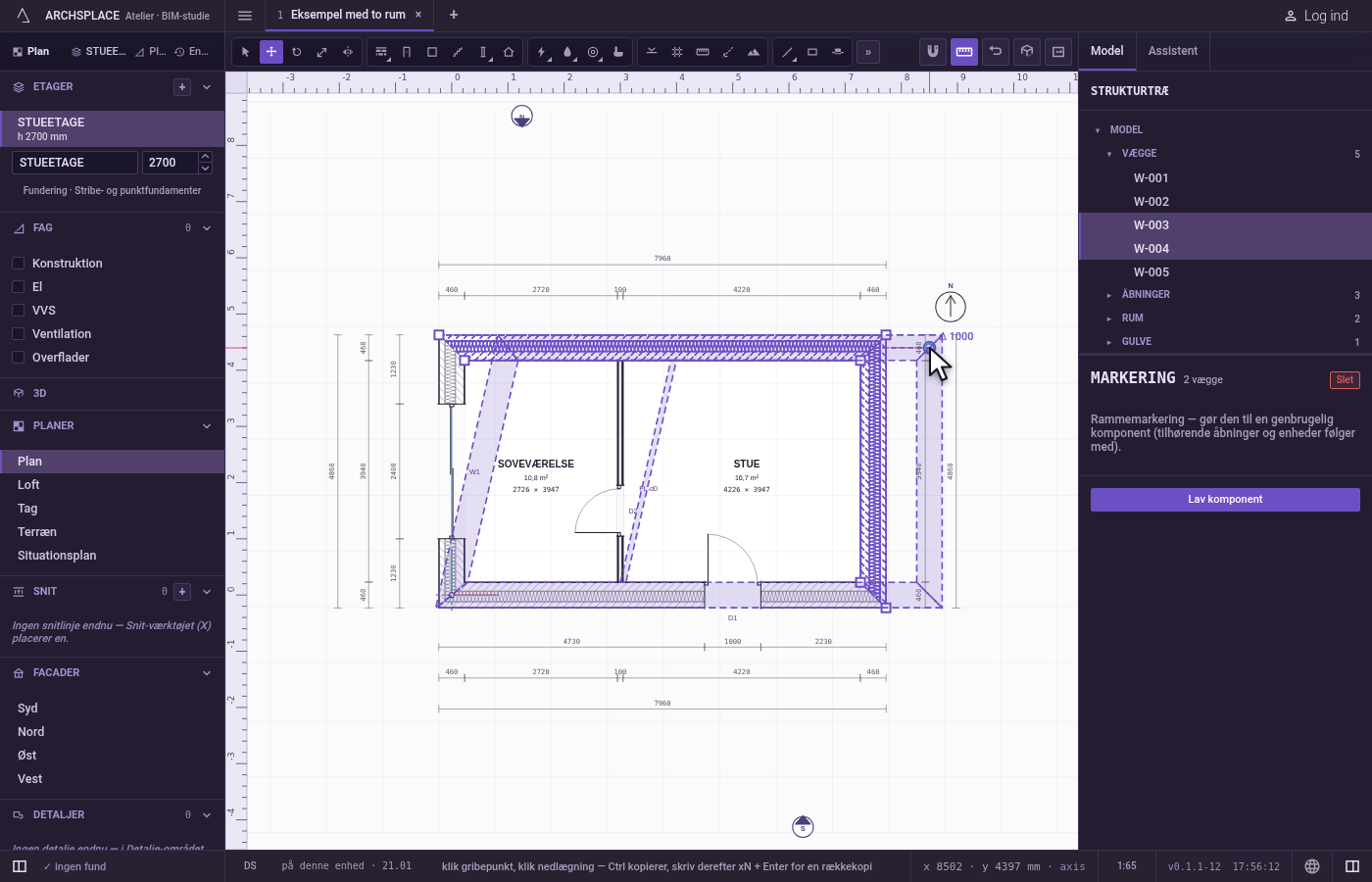The image size is (1372, 882).
Task: Click the Lav komponent button
Action: (1225, 500)
